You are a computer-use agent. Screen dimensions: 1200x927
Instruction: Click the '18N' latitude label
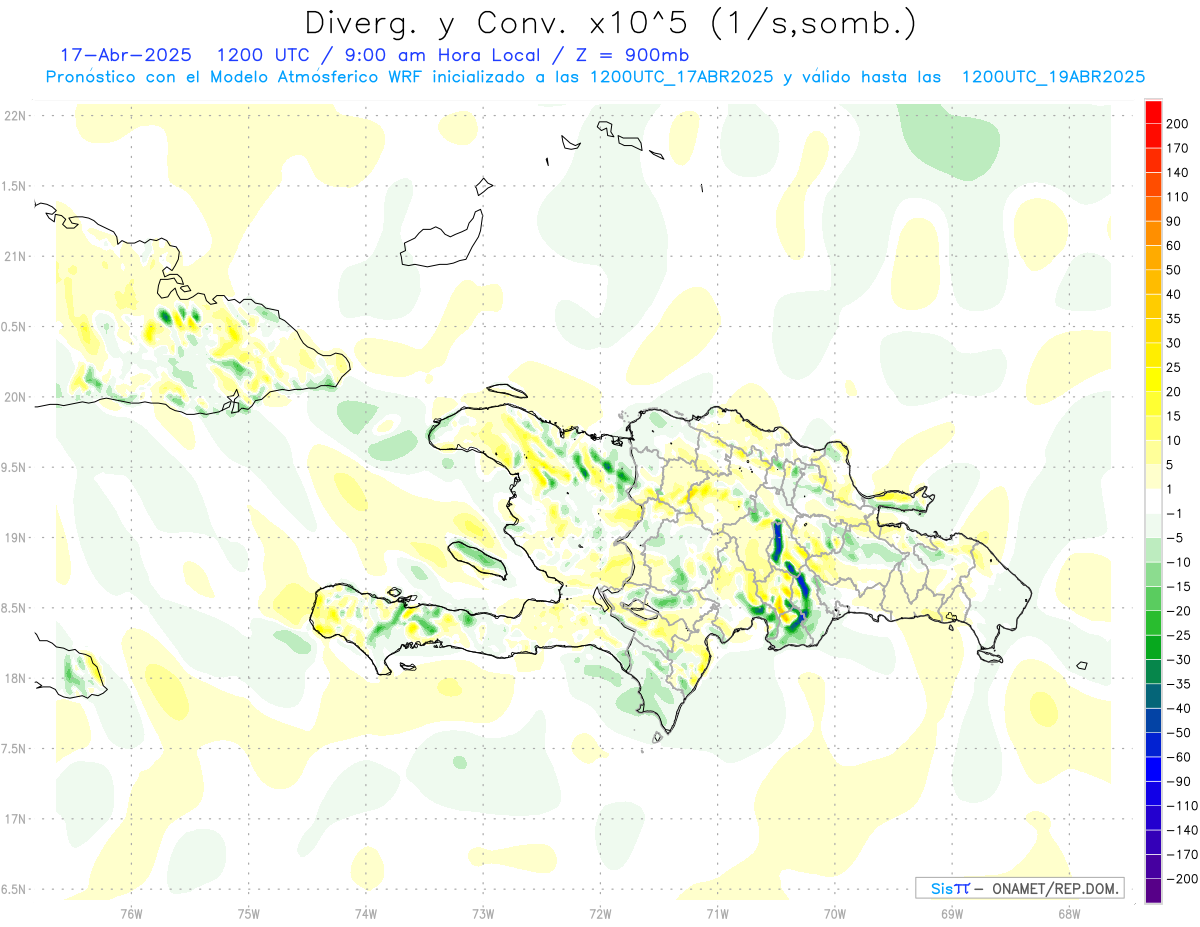click(x=14, y=678)
